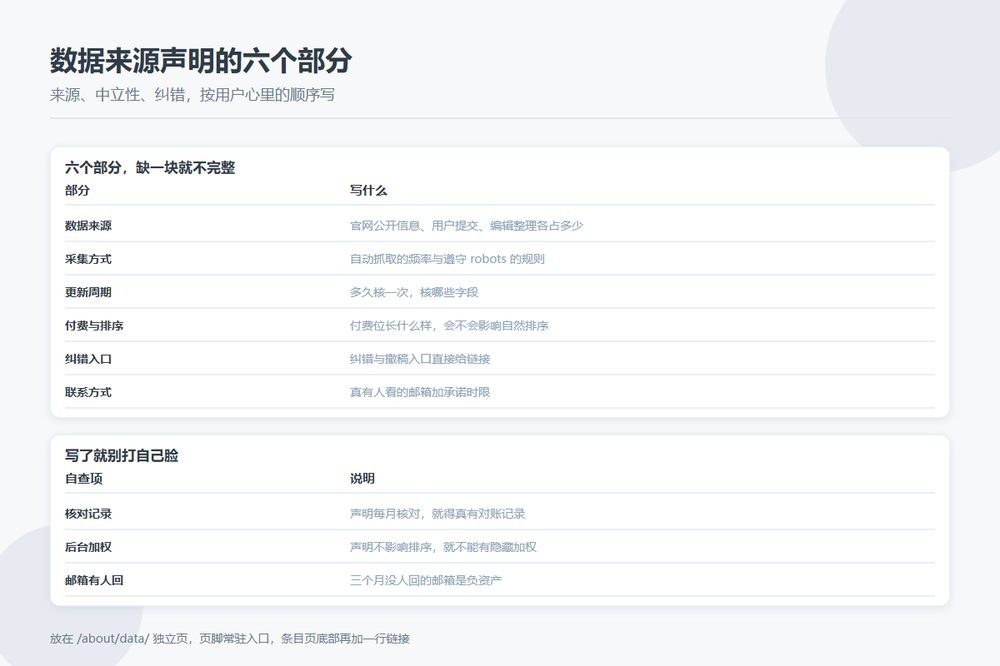Click the text 真有人看的邮箱加承诺时限
The width and height of the screenshot is (1000, 666).
point(420,392)
